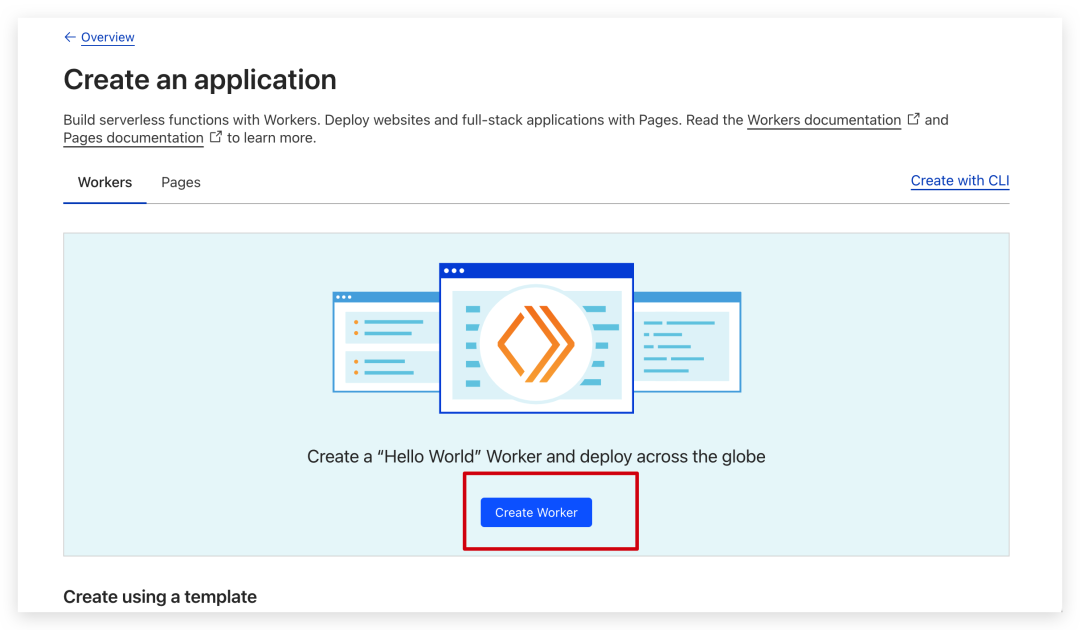The height and width of the screenshot is (630, 1080).
Task: Click the back arrow beside Overview
Action: point(70,37)
